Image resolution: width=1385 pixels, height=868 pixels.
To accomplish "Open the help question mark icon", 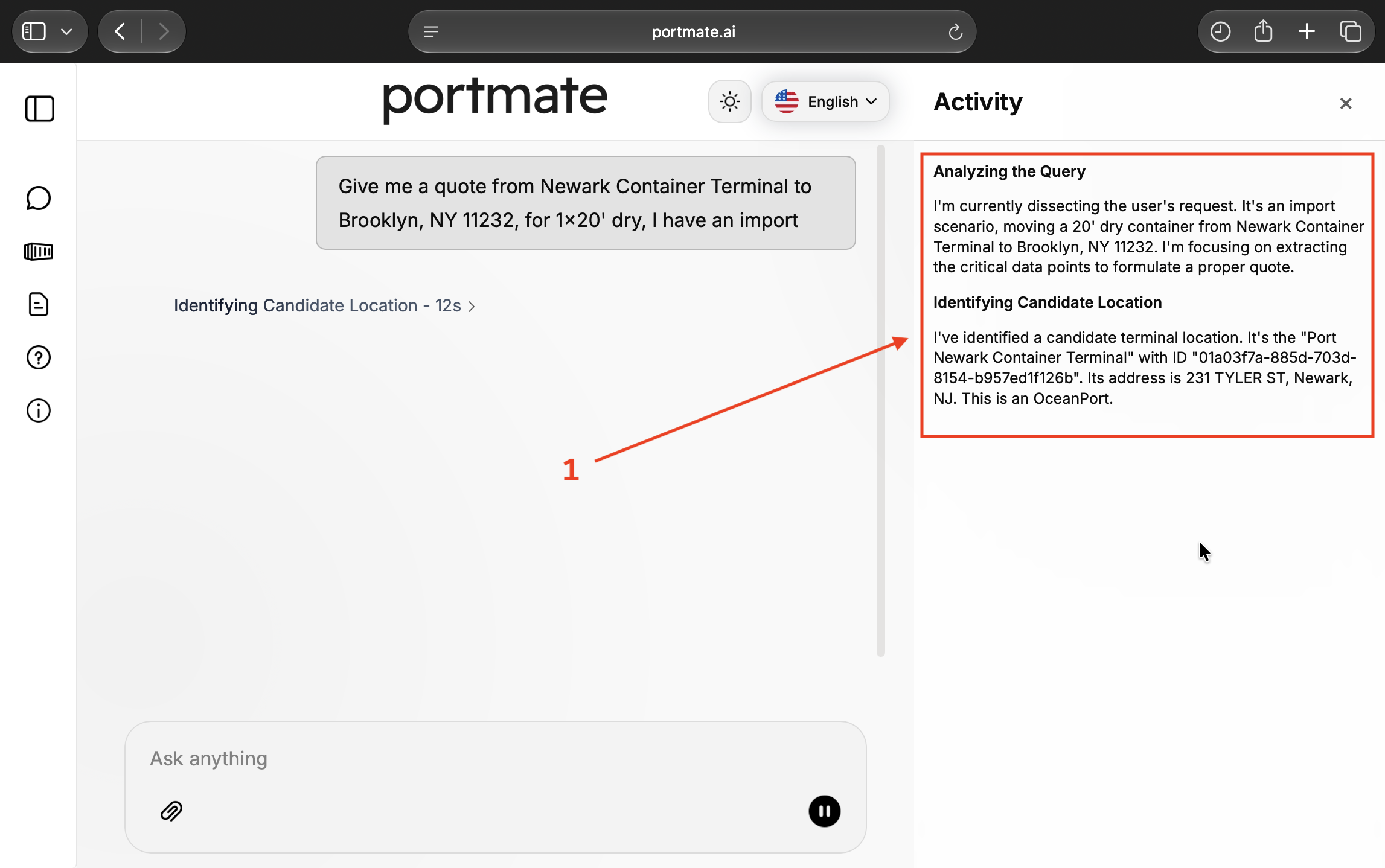I will tap(39, 357).
